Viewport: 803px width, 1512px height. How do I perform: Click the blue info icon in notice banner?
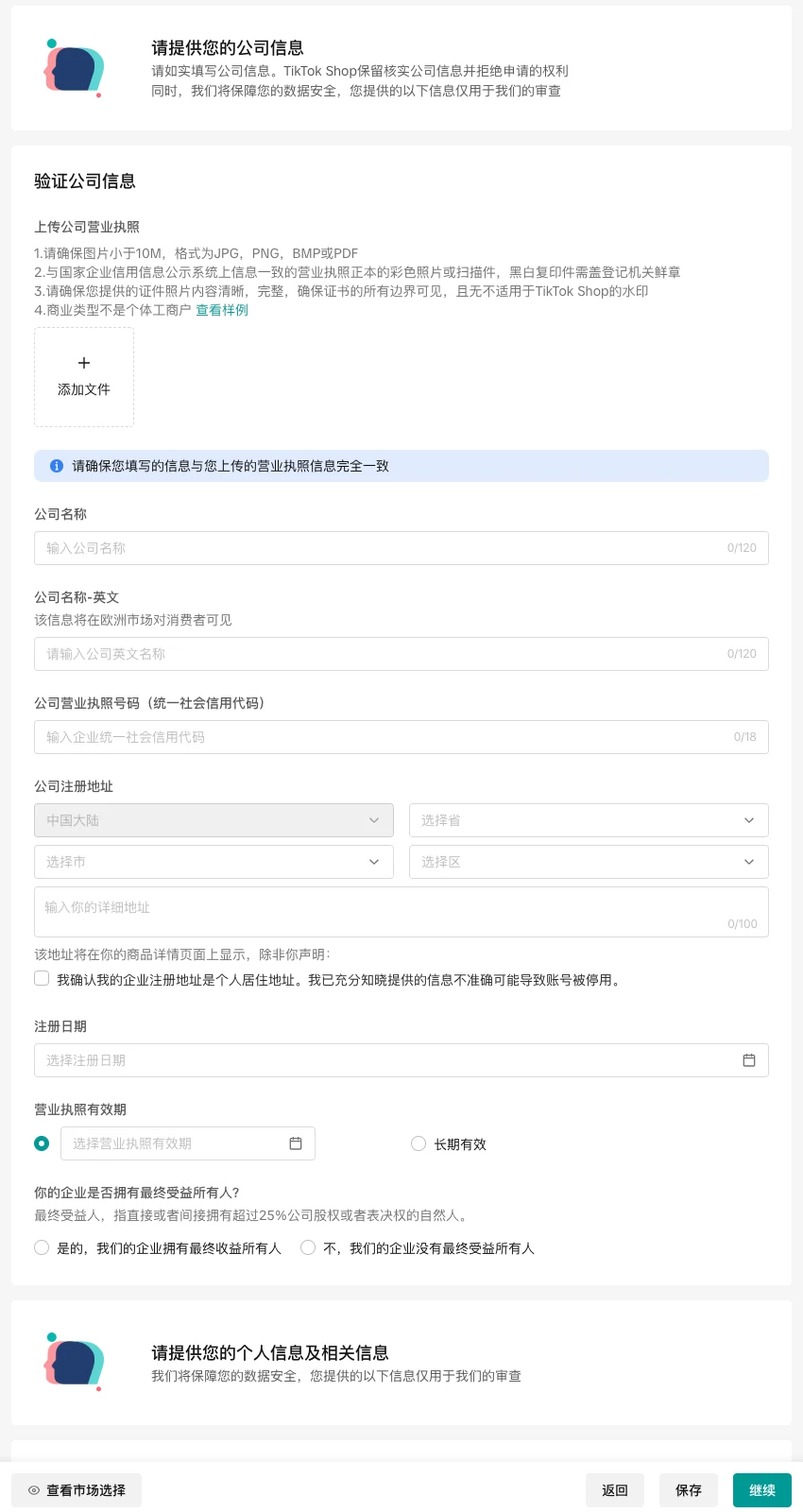pos(57,466)
